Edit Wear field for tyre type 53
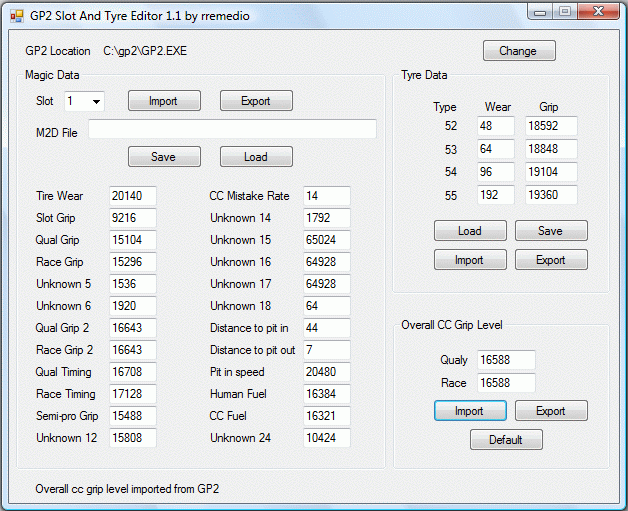 pyautogui.click(x=495, y=149)
